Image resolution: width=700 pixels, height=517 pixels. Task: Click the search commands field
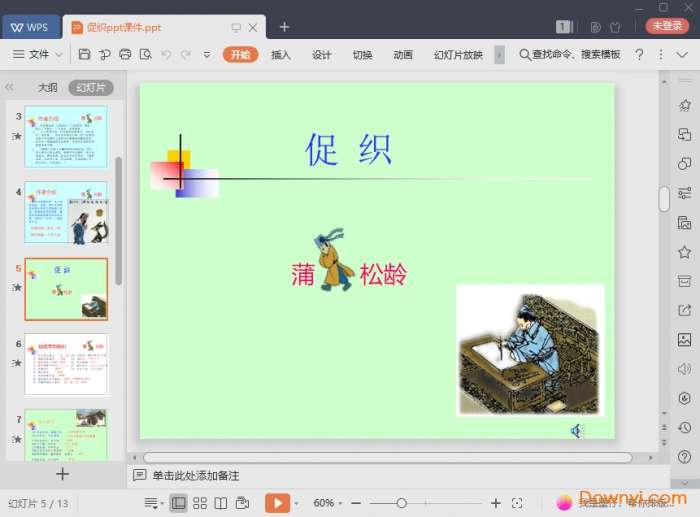[570, 54]
